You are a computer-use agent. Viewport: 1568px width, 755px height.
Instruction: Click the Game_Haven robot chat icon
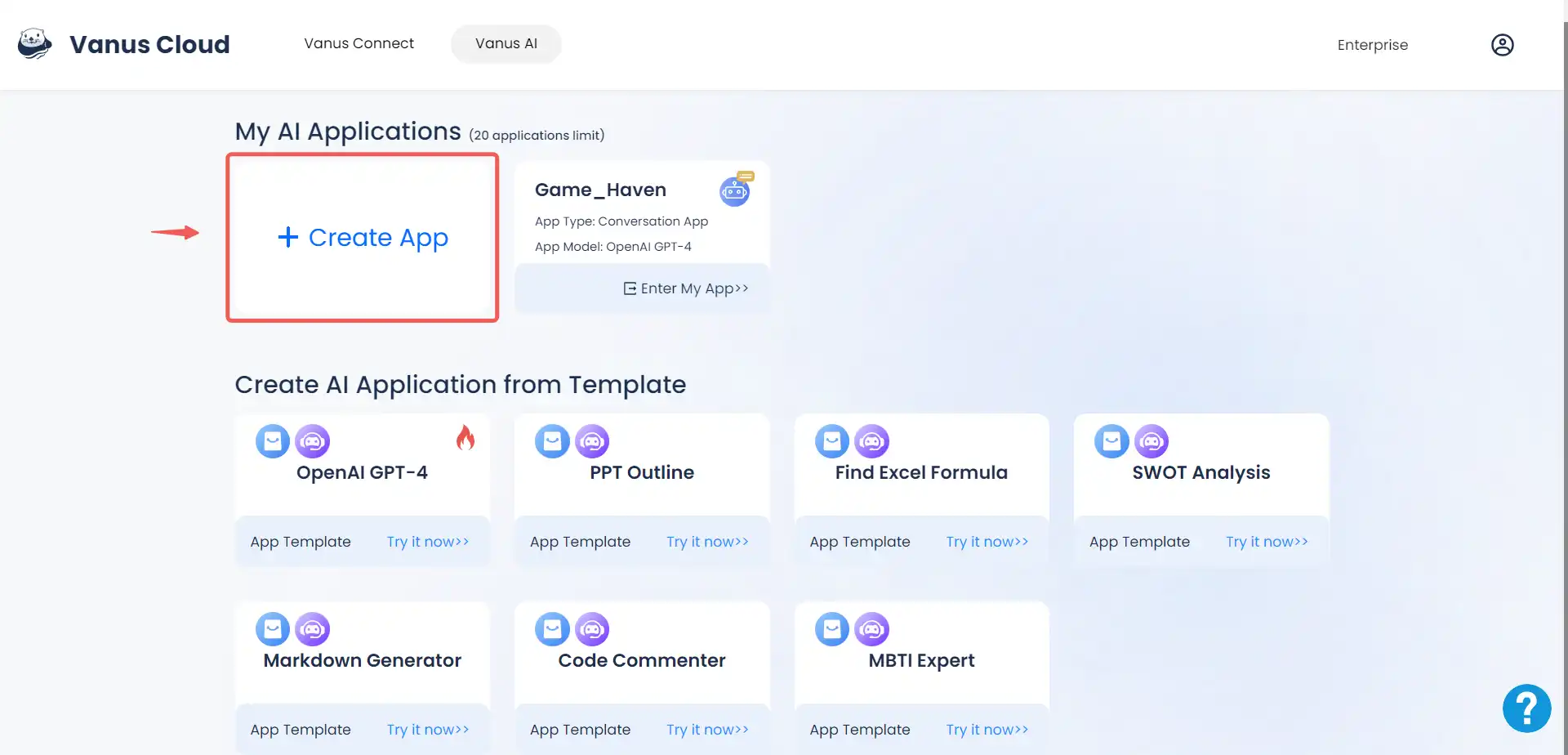tap(735, 190)
